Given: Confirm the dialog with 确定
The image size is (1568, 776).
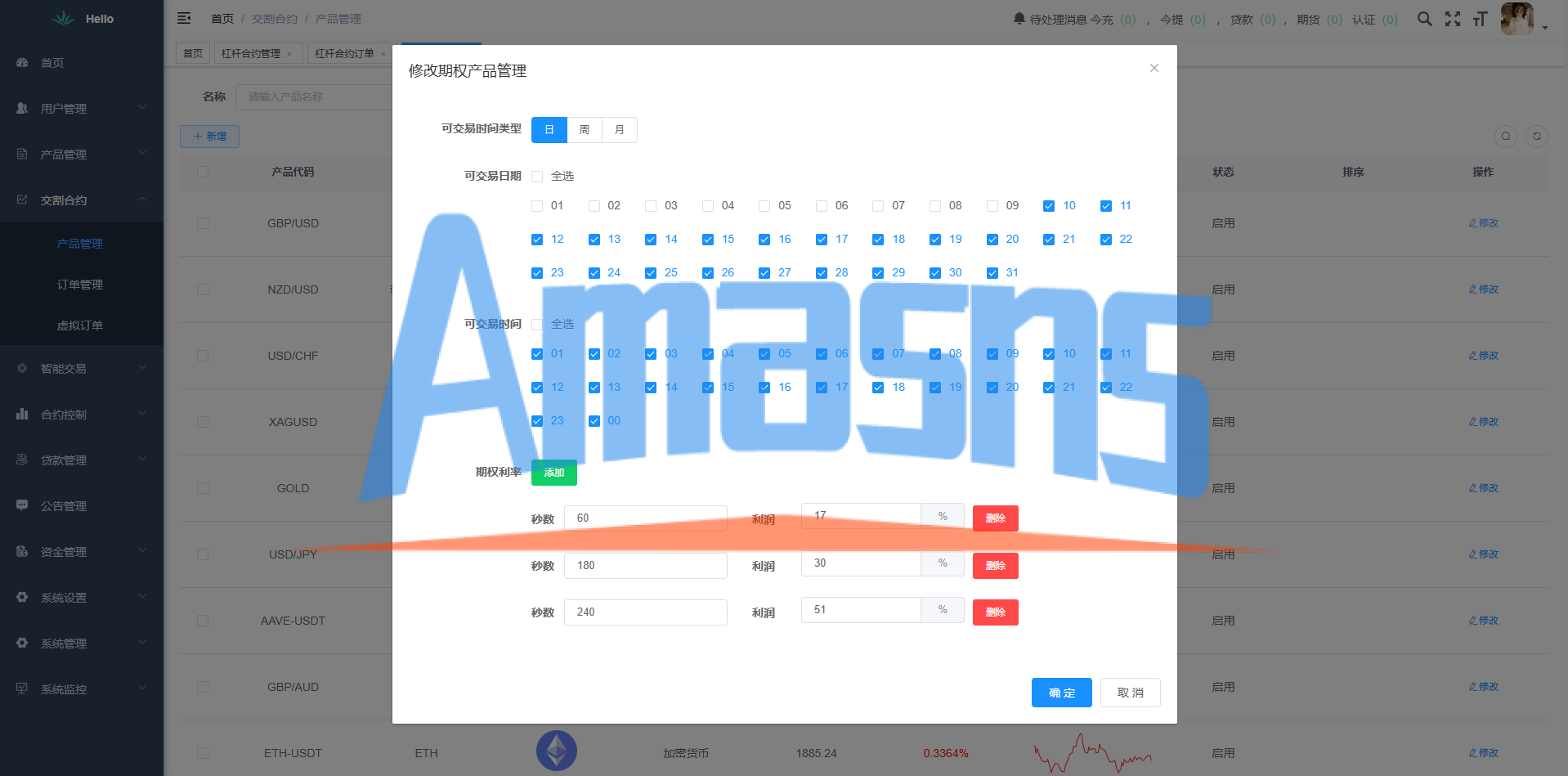Looking at the screenshot, I should point(1062,693).
